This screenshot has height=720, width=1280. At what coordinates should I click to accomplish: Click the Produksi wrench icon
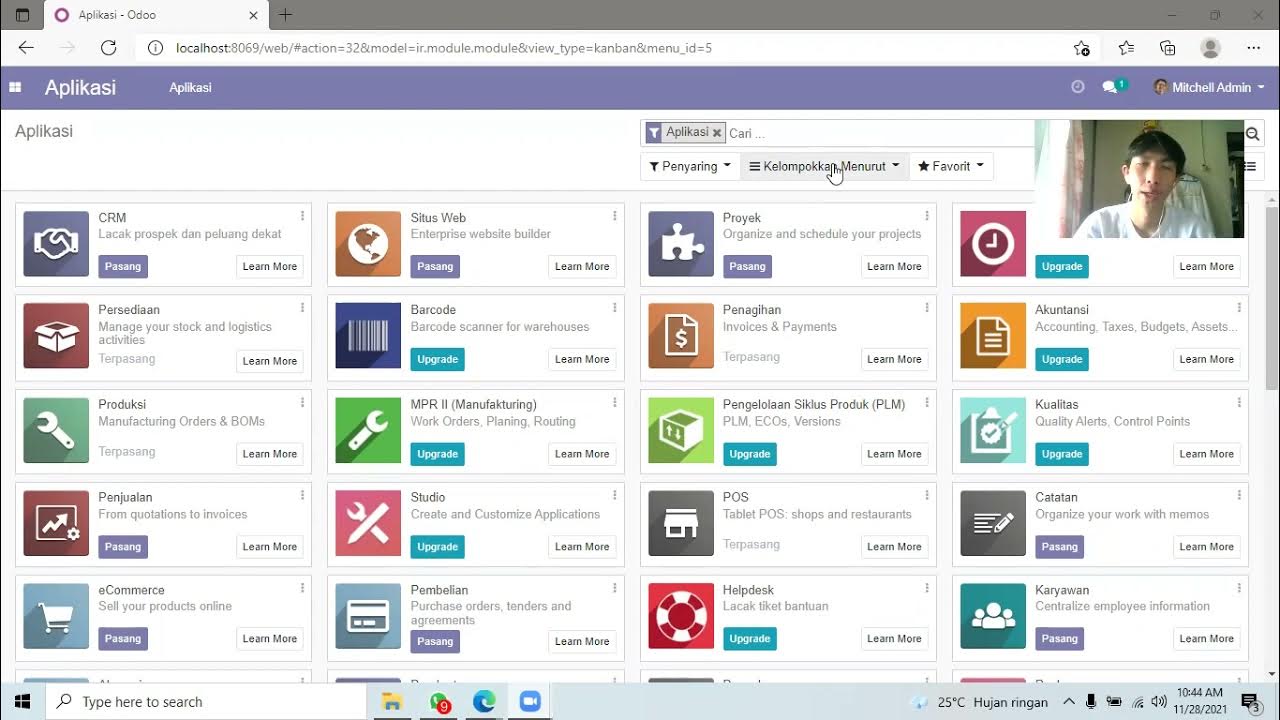[x=56, y=430]
